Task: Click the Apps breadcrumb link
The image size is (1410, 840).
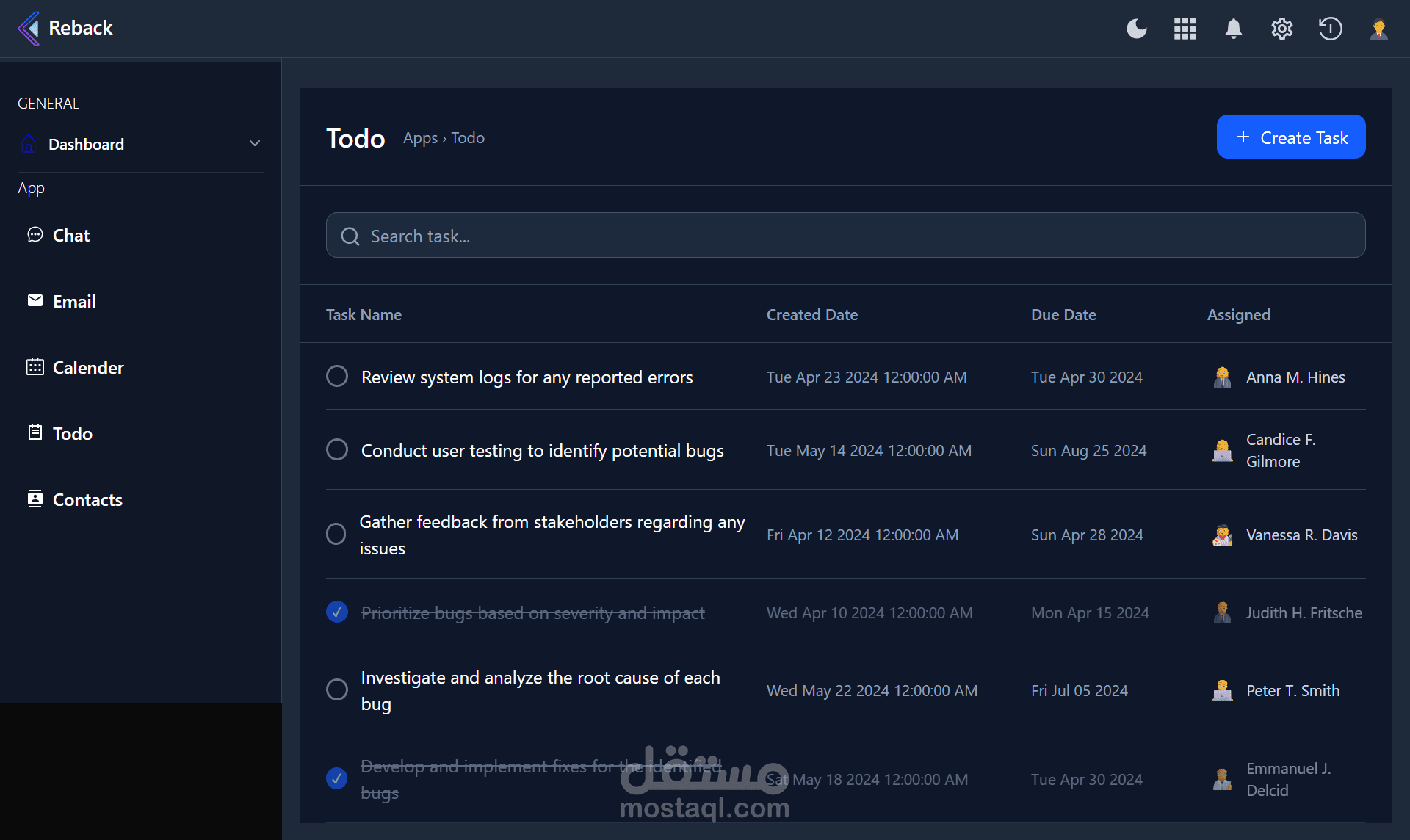Action: pos(420,138)
